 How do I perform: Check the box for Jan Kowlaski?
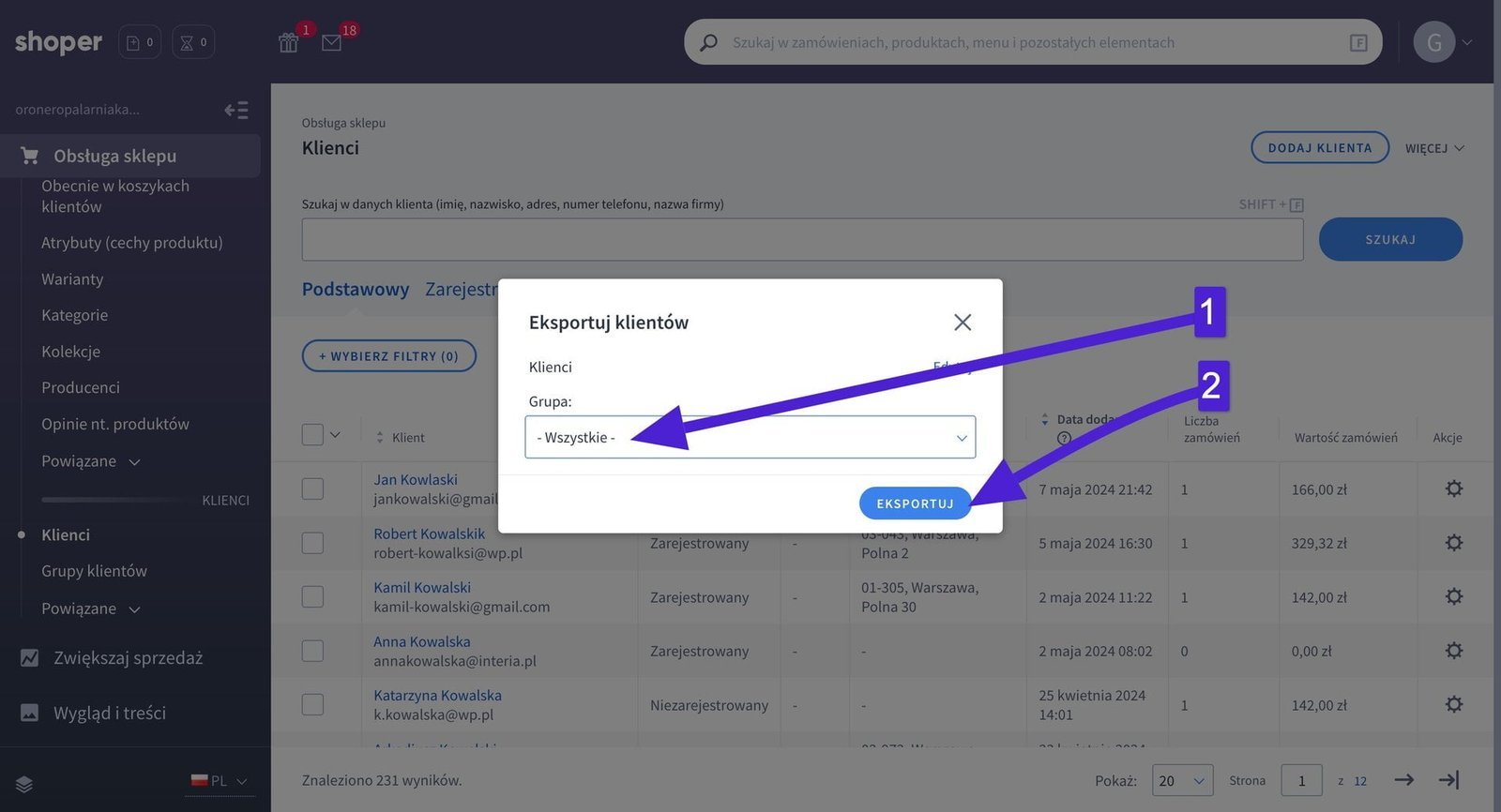tap(312, 489)
